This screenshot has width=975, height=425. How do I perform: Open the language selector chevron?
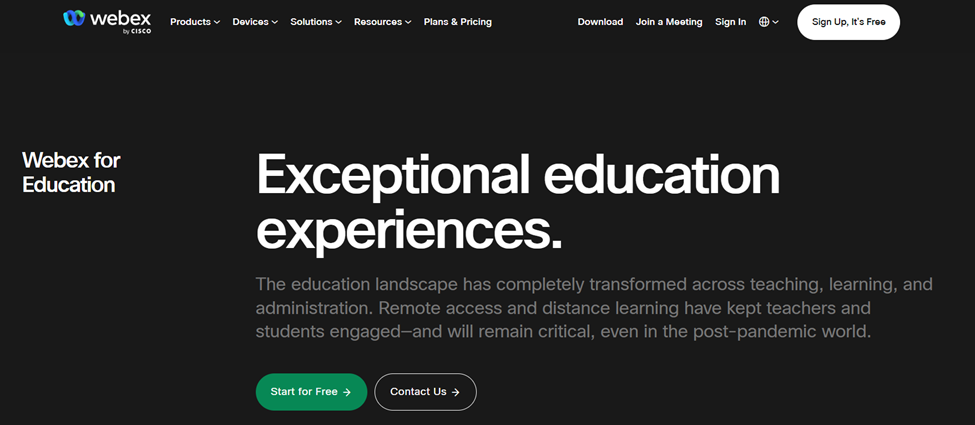click(776, 22)
